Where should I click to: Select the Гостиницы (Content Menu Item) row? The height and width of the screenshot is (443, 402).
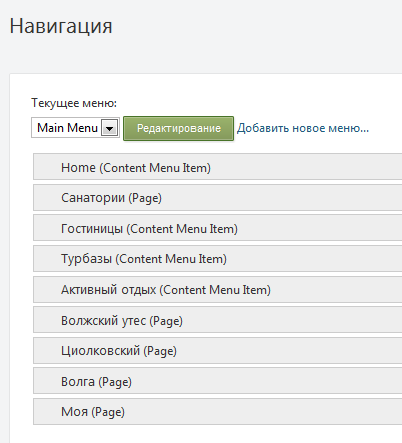tap(217, 228)
